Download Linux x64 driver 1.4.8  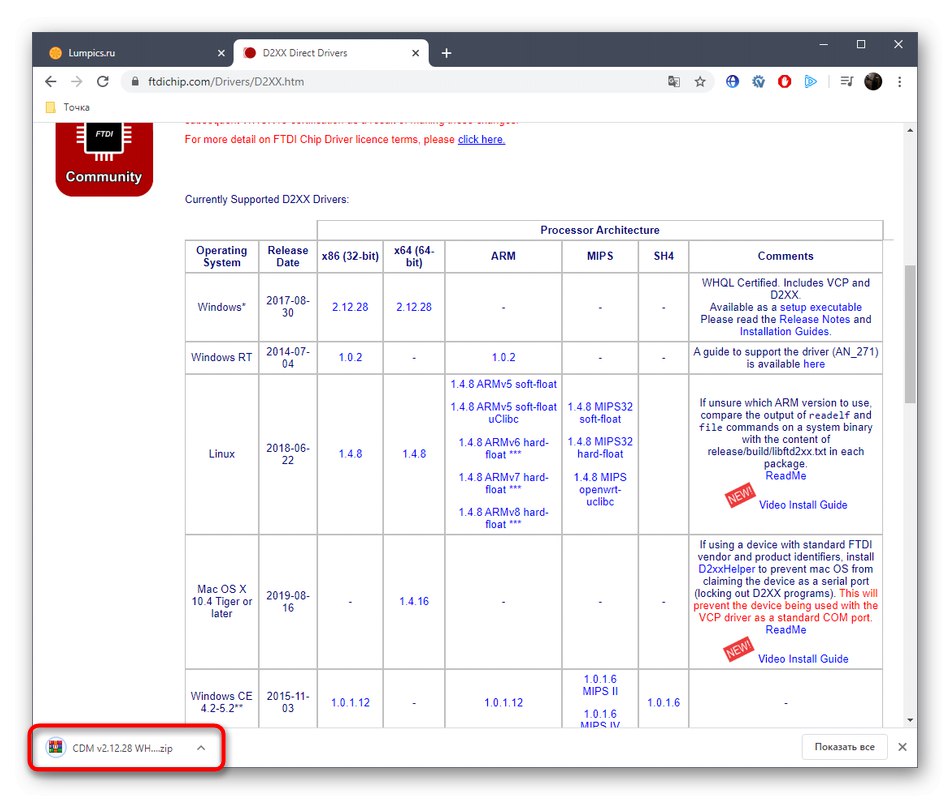pyautogui.click(x=414, y=454)
